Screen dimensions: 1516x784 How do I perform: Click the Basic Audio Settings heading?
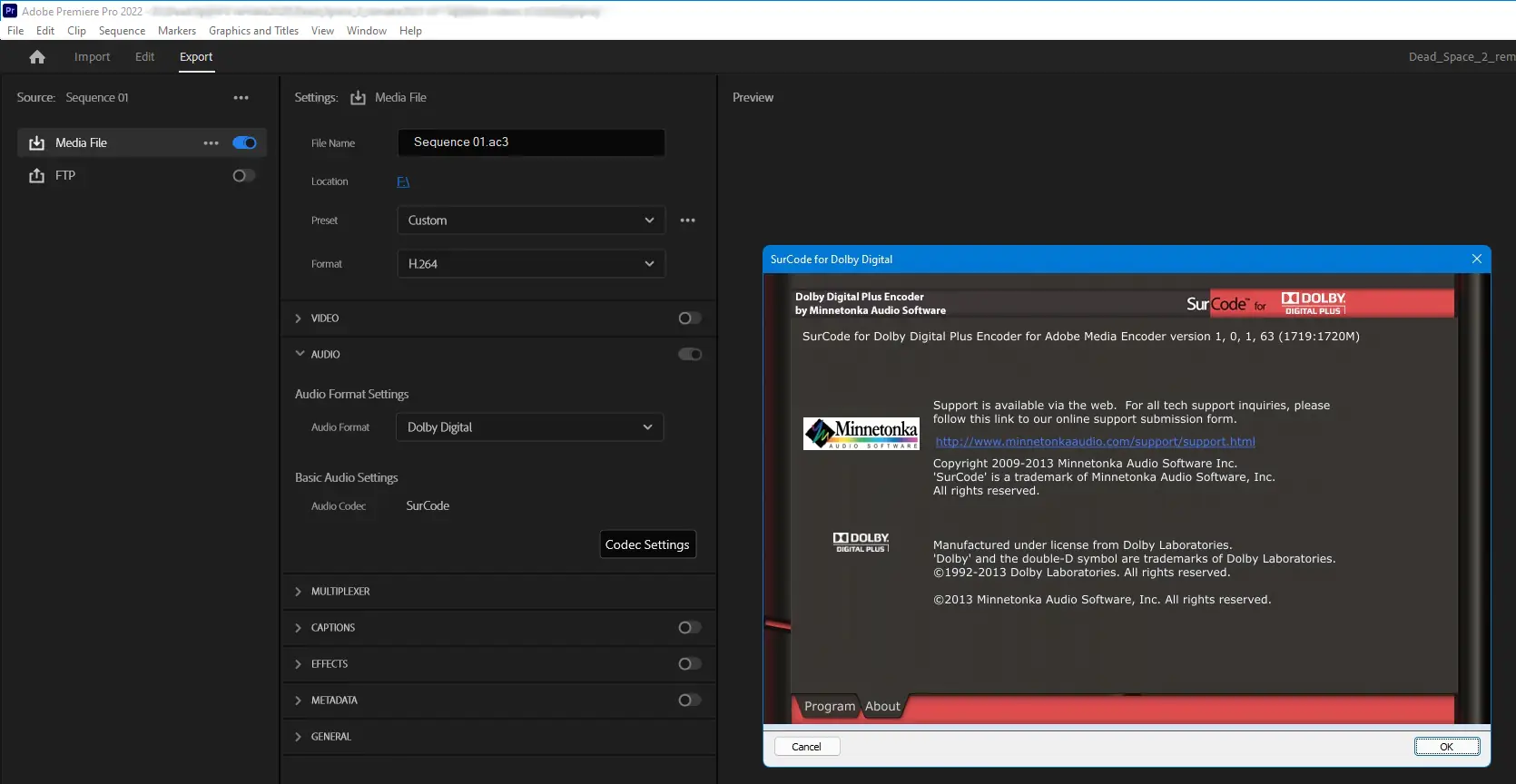346,478
